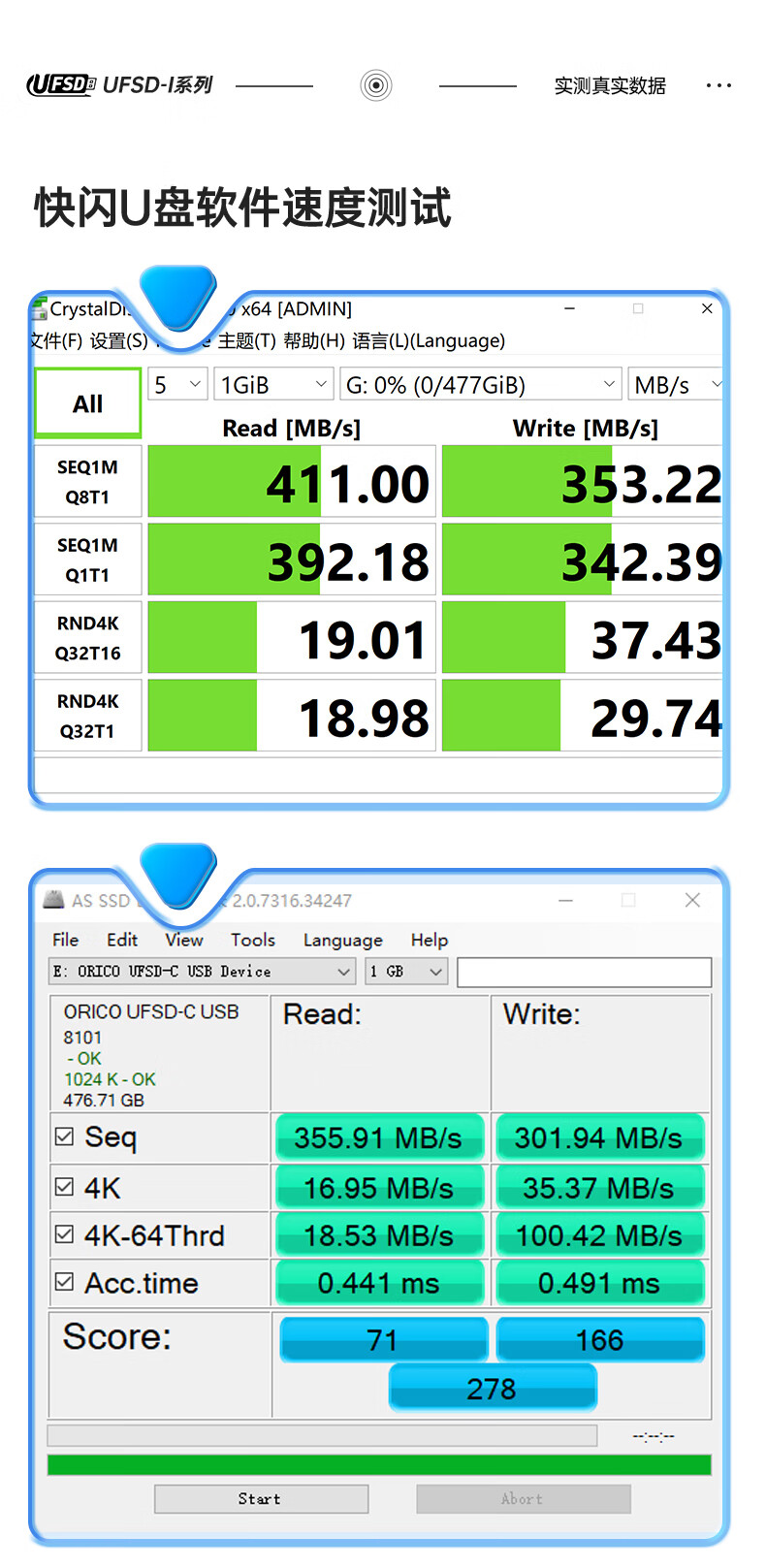Click the UFSD logo at top left
The height and width of the screenshot is (1568, 766).
click(60, 85)
